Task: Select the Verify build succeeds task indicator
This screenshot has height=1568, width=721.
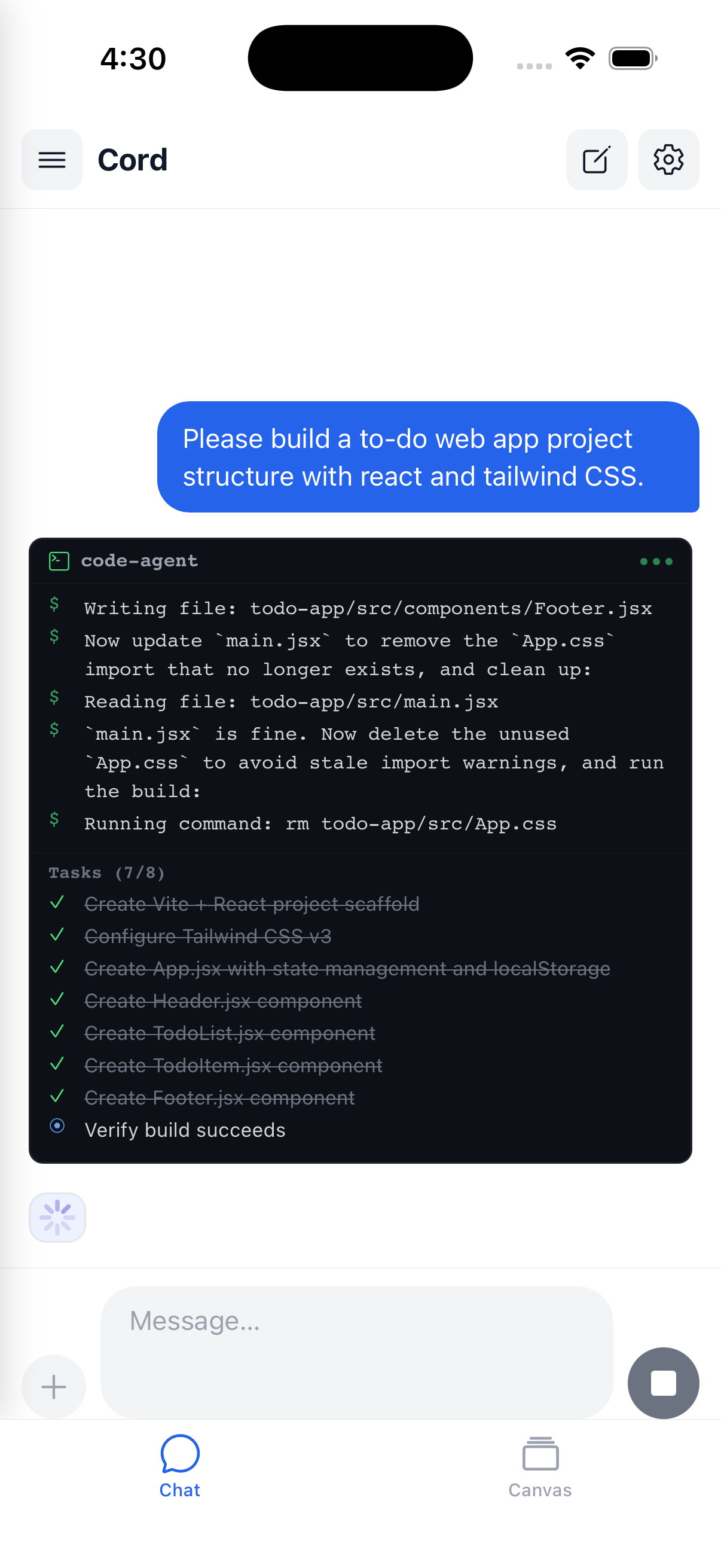Action: tap(57, 1125)
